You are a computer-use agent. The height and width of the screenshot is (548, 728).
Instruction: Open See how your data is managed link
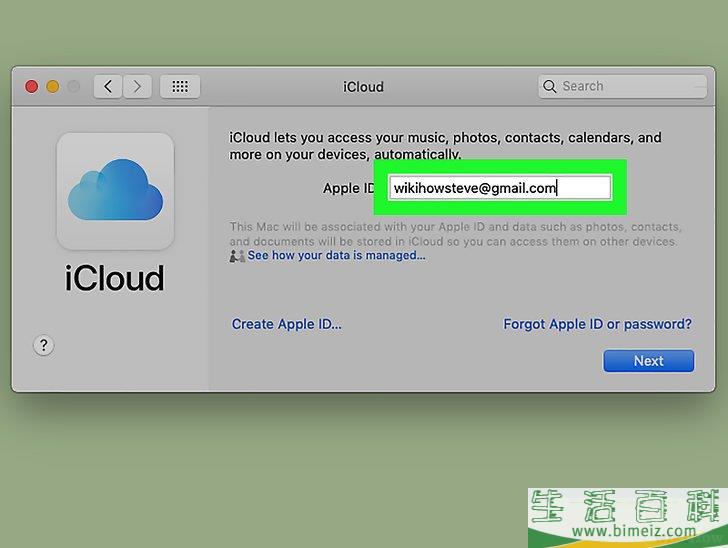click(336, 255)
